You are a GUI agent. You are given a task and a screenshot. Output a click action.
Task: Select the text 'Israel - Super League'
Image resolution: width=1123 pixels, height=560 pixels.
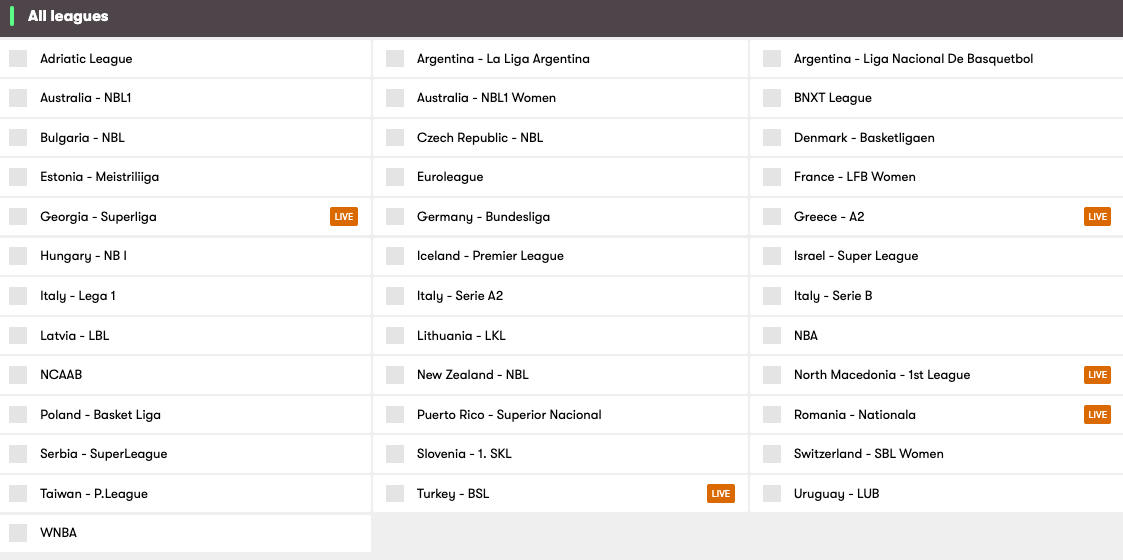pos(856,256)
